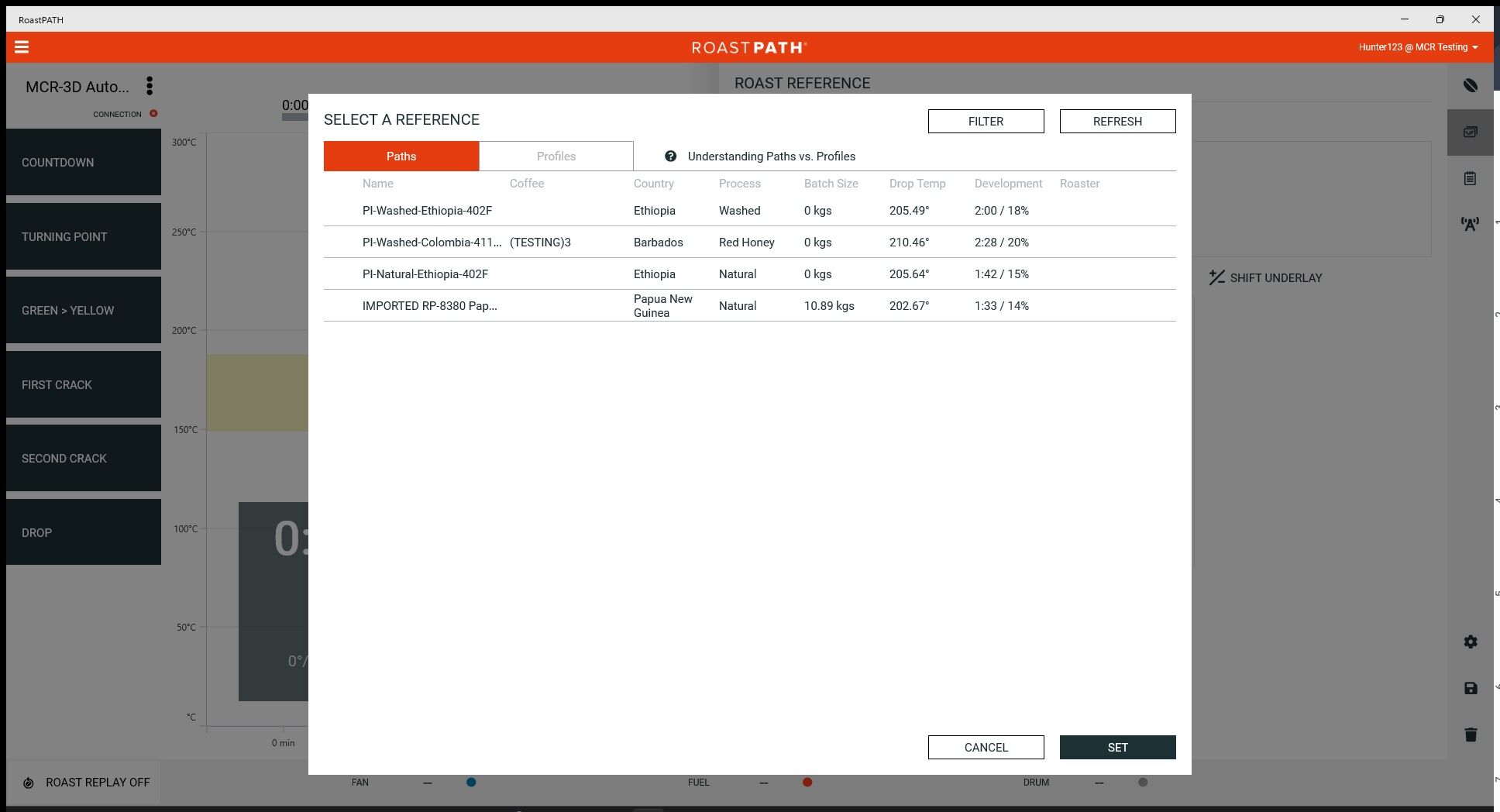Click the 205.64° drop temp cell

[x=910, y=274]
